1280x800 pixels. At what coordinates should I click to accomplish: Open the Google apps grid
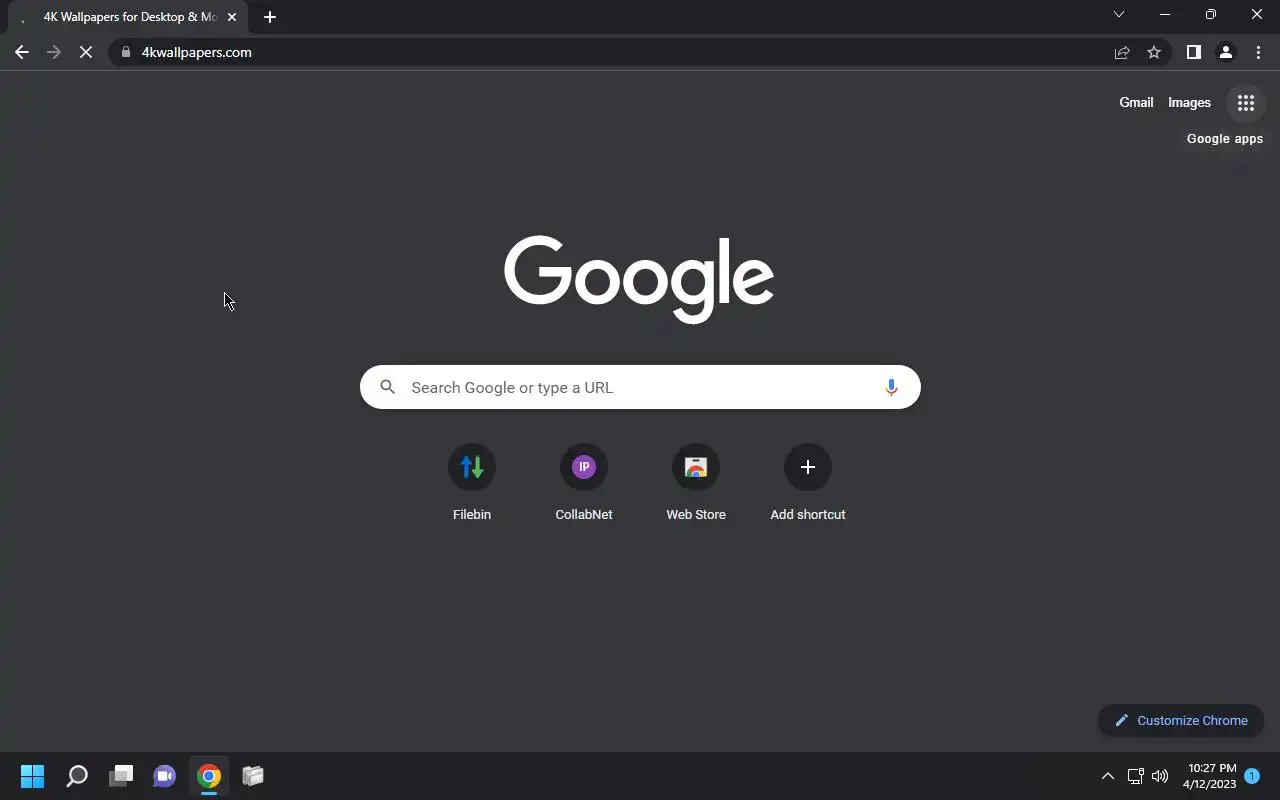point(1245,103)
